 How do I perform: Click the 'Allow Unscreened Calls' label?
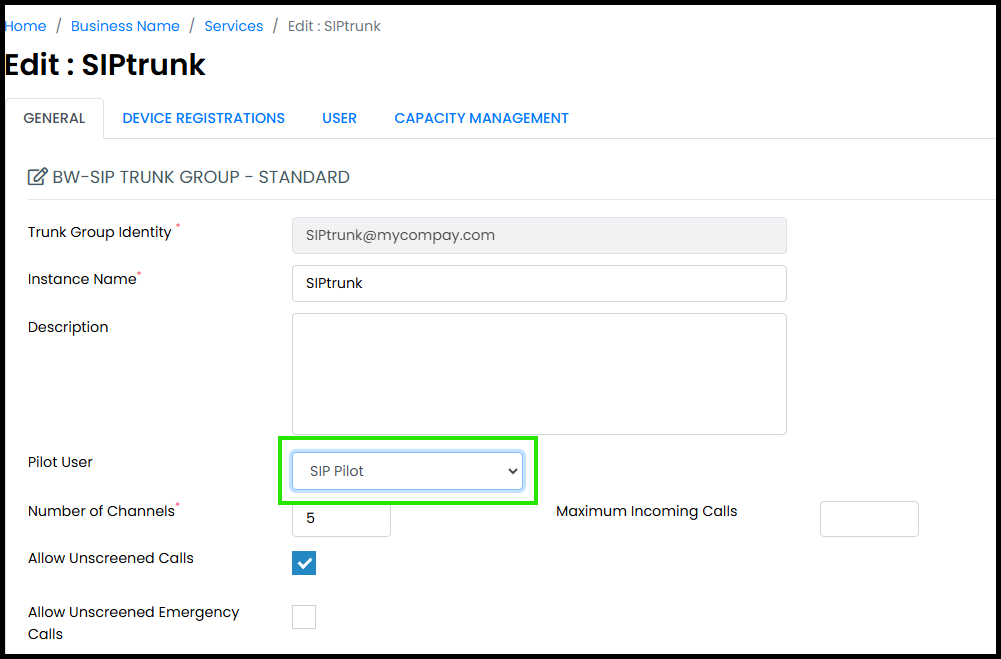(111, 558)
